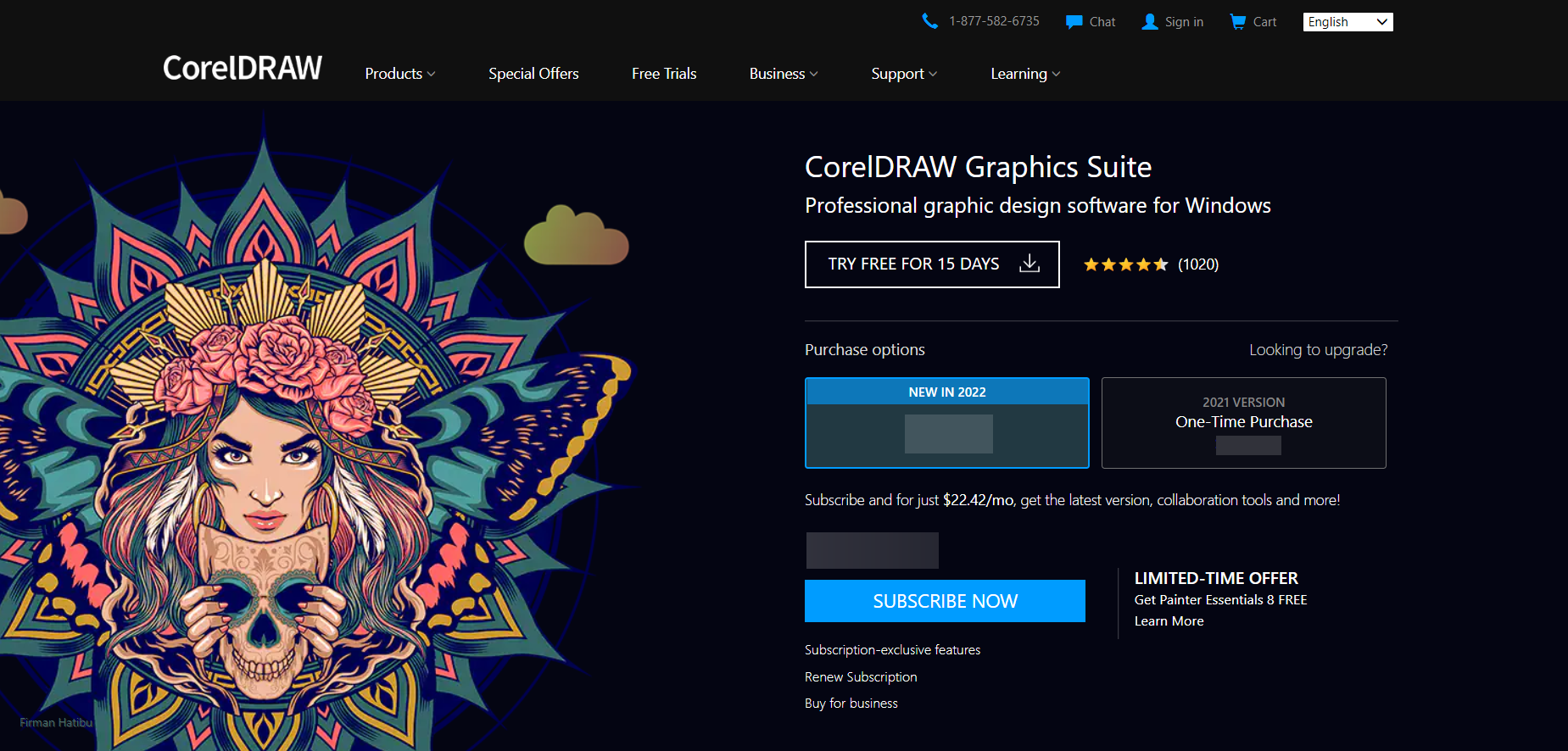Open Learn More for Painter Essentials offer

[1169, 621]
